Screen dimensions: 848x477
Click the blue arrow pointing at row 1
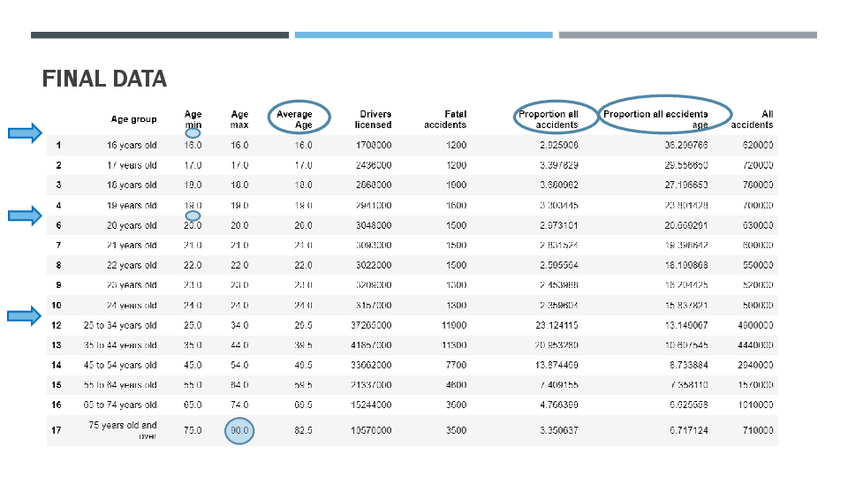[24, 132]
